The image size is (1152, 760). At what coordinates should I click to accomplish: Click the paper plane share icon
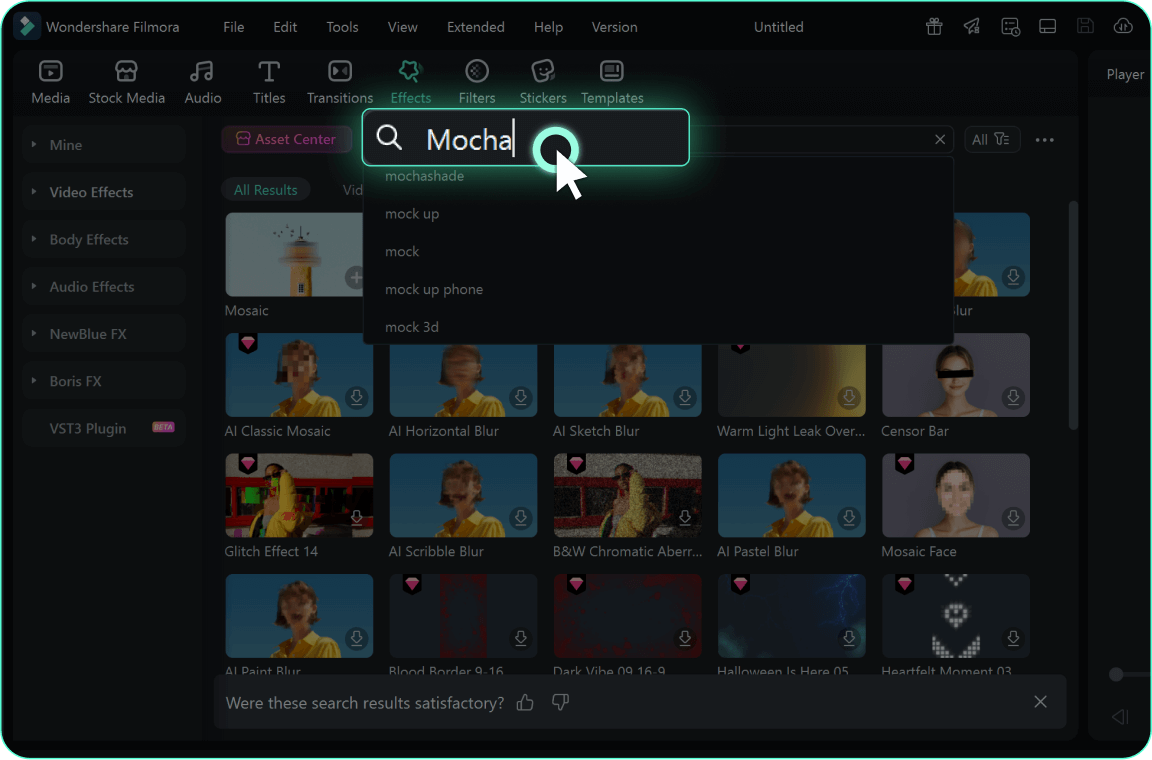(972, 26)
